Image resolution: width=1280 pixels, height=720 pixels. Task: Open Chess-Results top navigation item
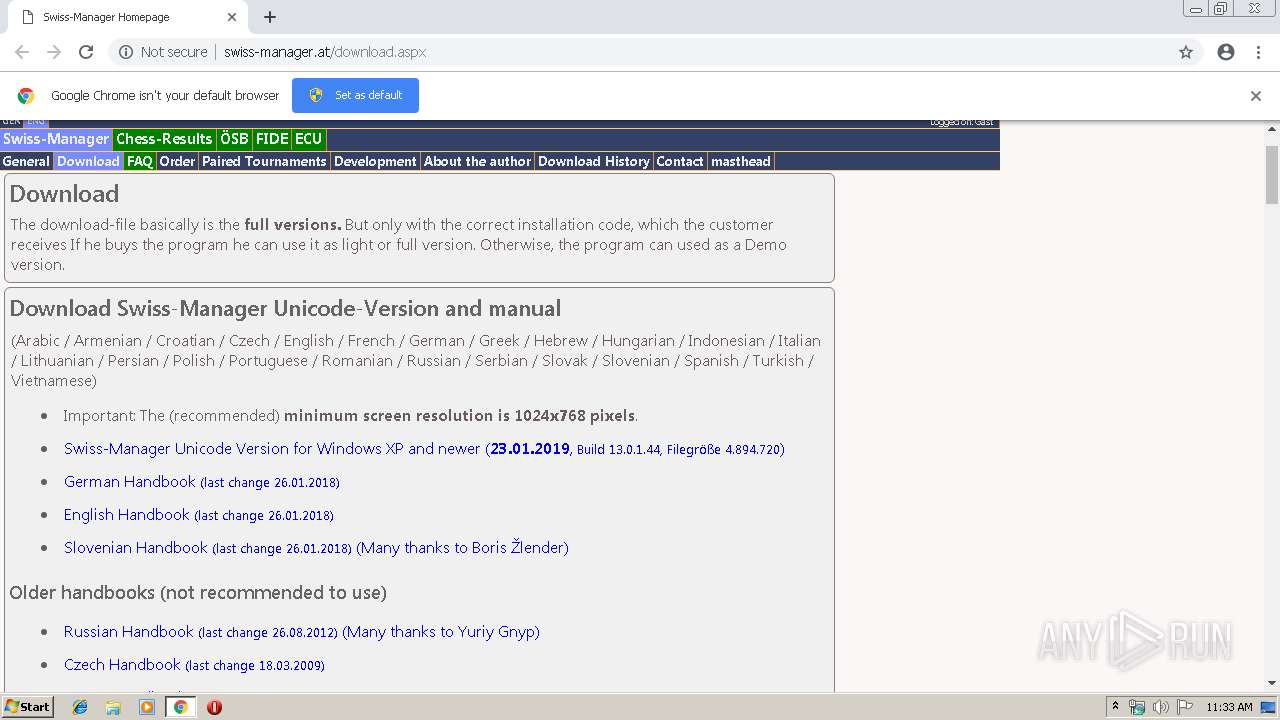point(164,139)
